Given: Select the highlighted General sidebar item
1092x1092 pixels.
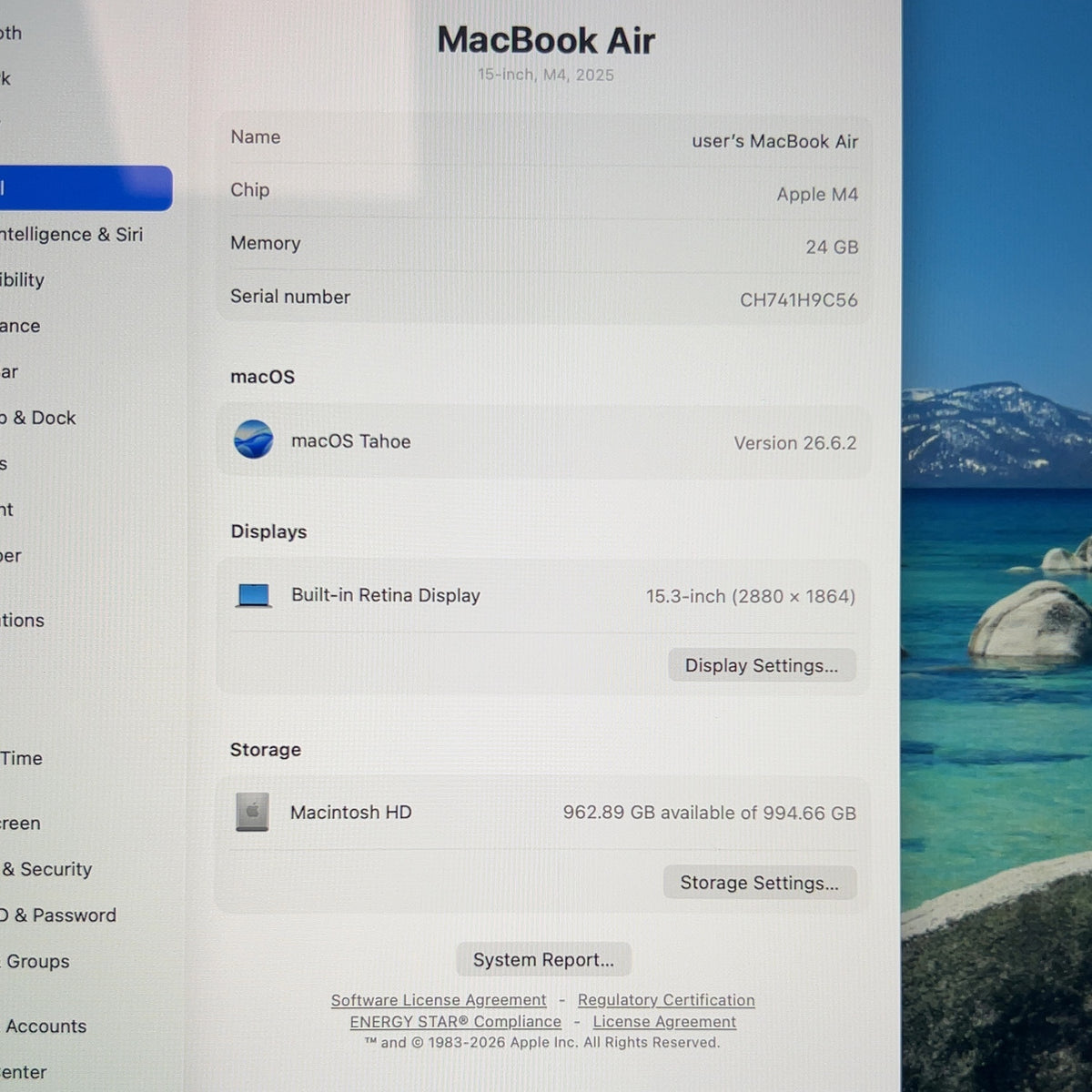Looking at the screenshot, I should pos(86,188).
